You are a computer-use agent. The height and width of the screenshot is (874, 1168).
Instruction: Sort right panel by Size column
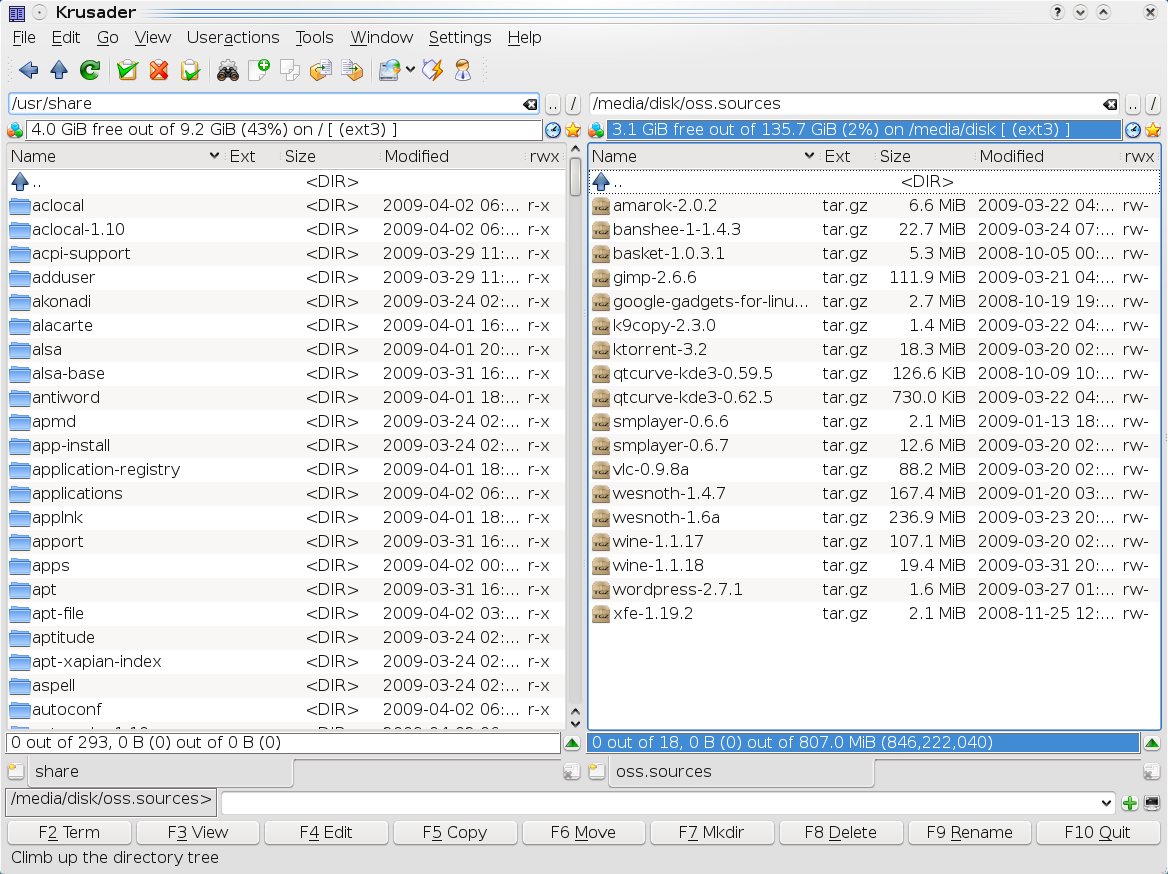[924, 156]
